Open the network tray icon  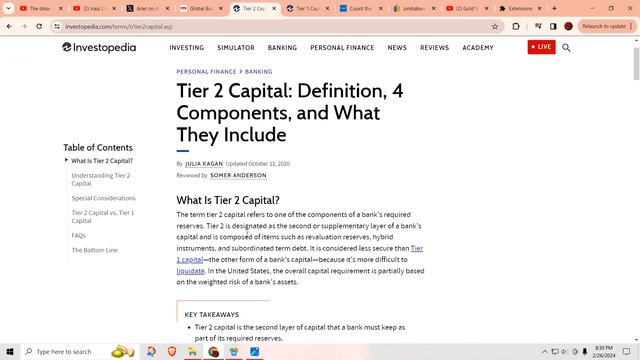[555, 352]
